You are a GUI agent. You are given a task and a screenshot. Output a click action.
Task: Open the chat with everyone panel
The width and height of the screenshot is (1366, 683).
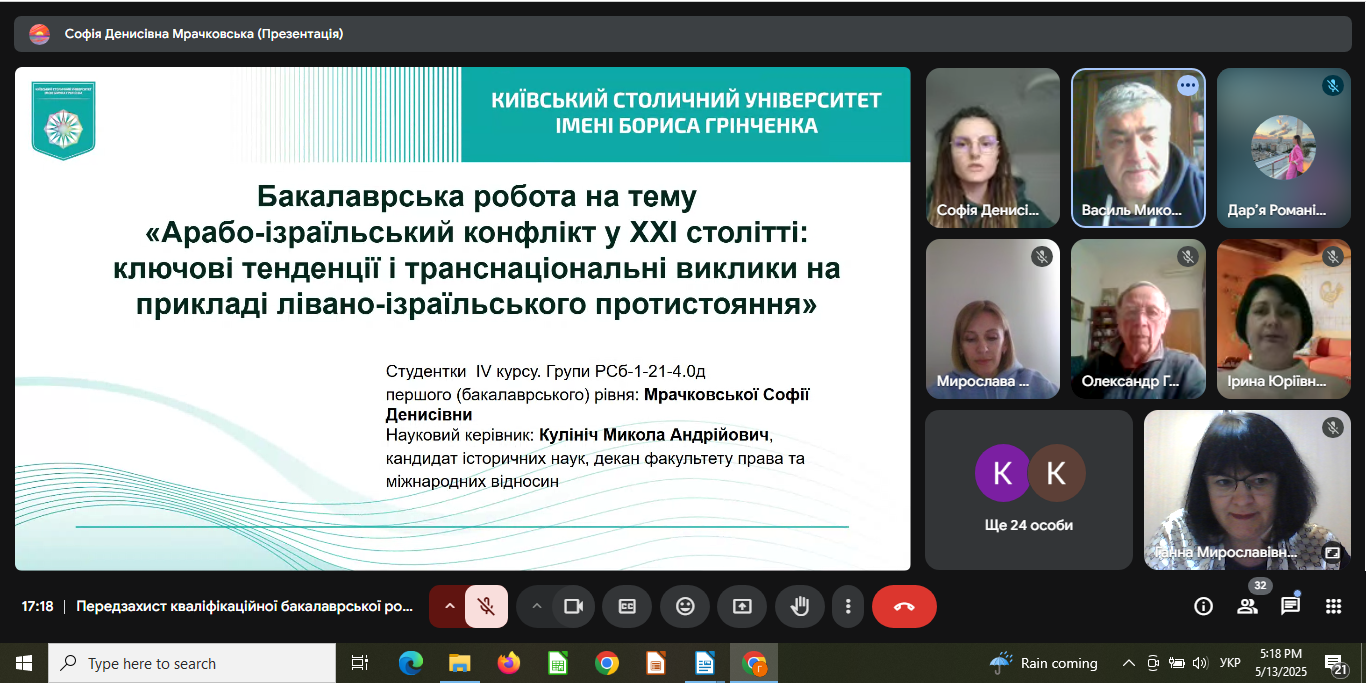pyautogui.click(x=1290, y=606)
